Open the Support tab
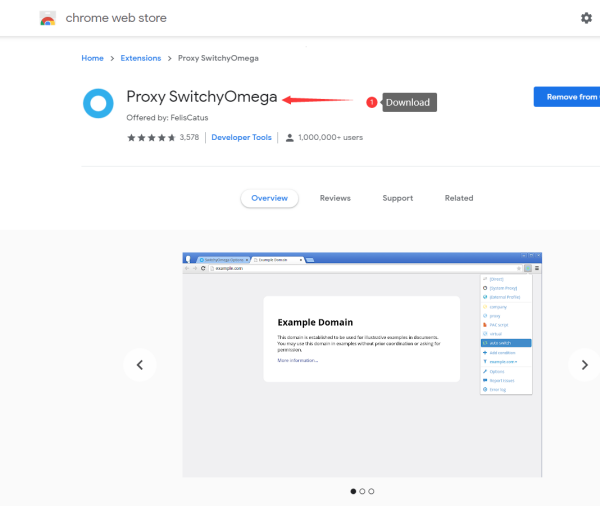 coord(398,198)
